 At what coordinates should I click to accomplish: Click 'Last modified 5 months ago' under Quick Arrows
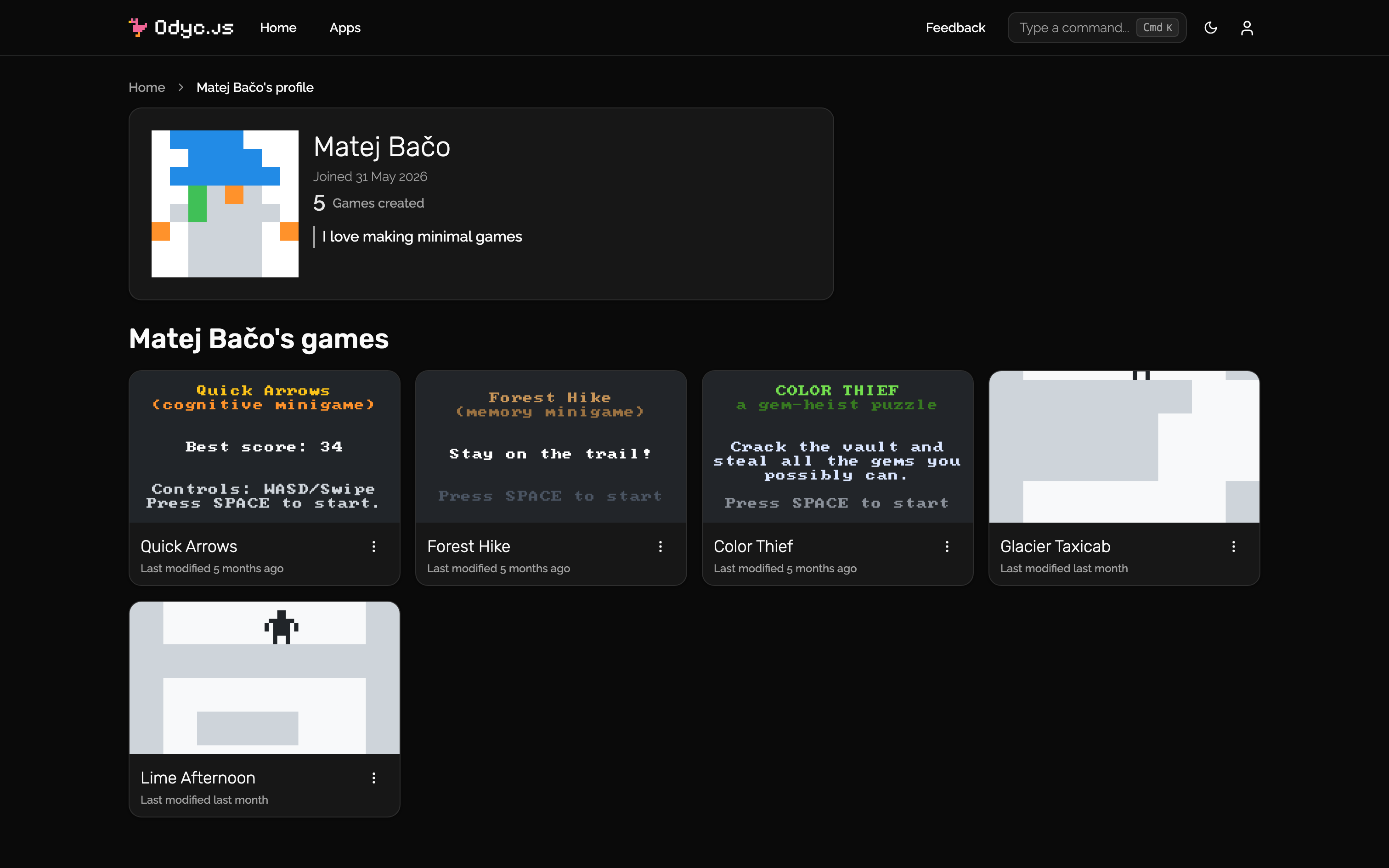click(212, 569)
